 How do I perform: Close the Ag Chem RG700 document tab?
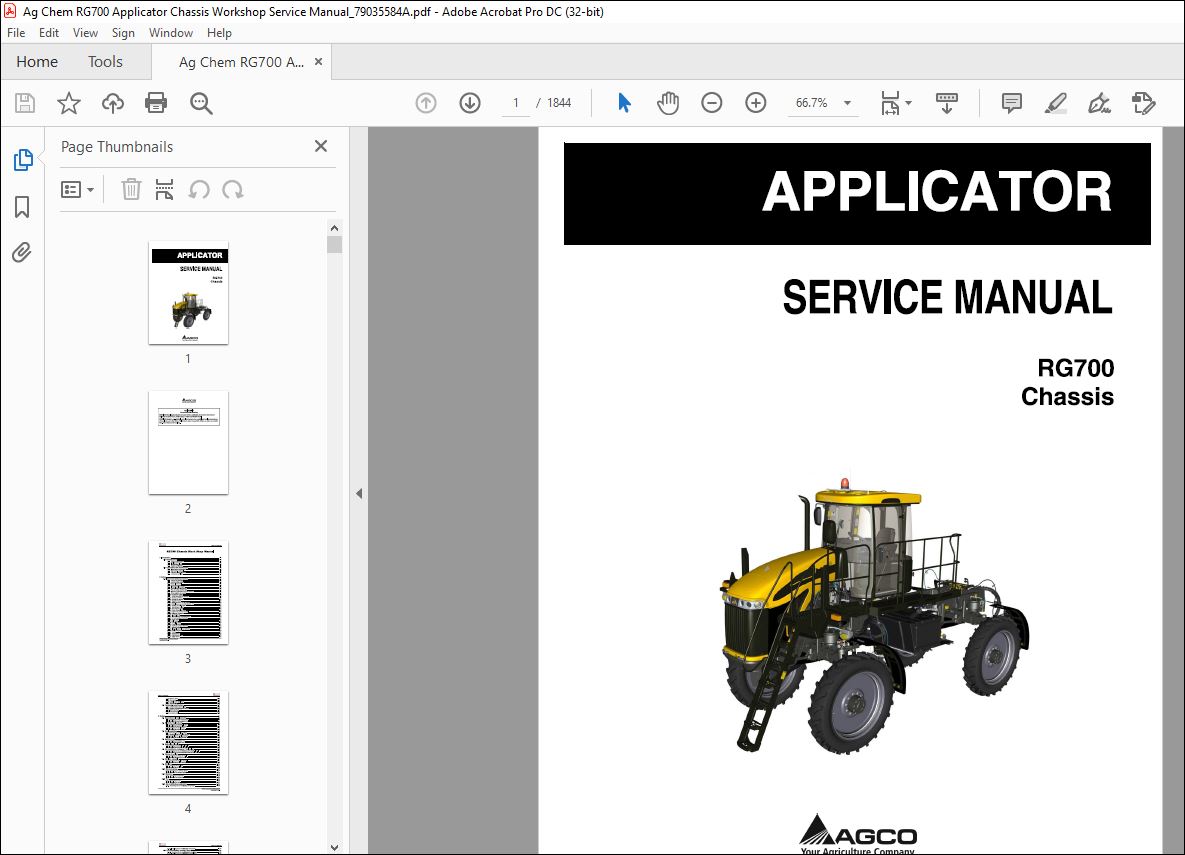click(x=318, y=62)
